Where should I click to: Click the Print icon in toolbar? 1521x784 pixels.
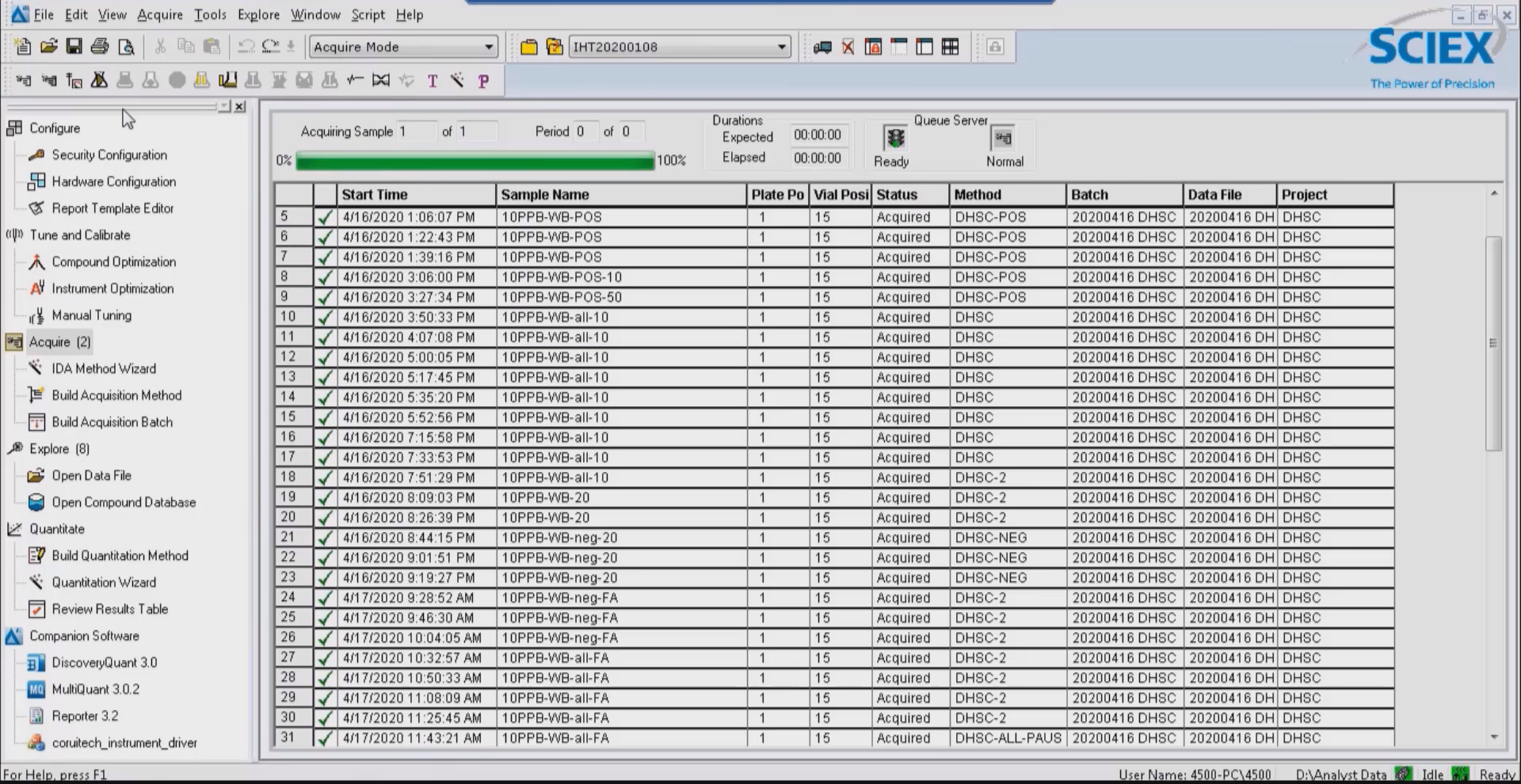[x=99, y=47]
